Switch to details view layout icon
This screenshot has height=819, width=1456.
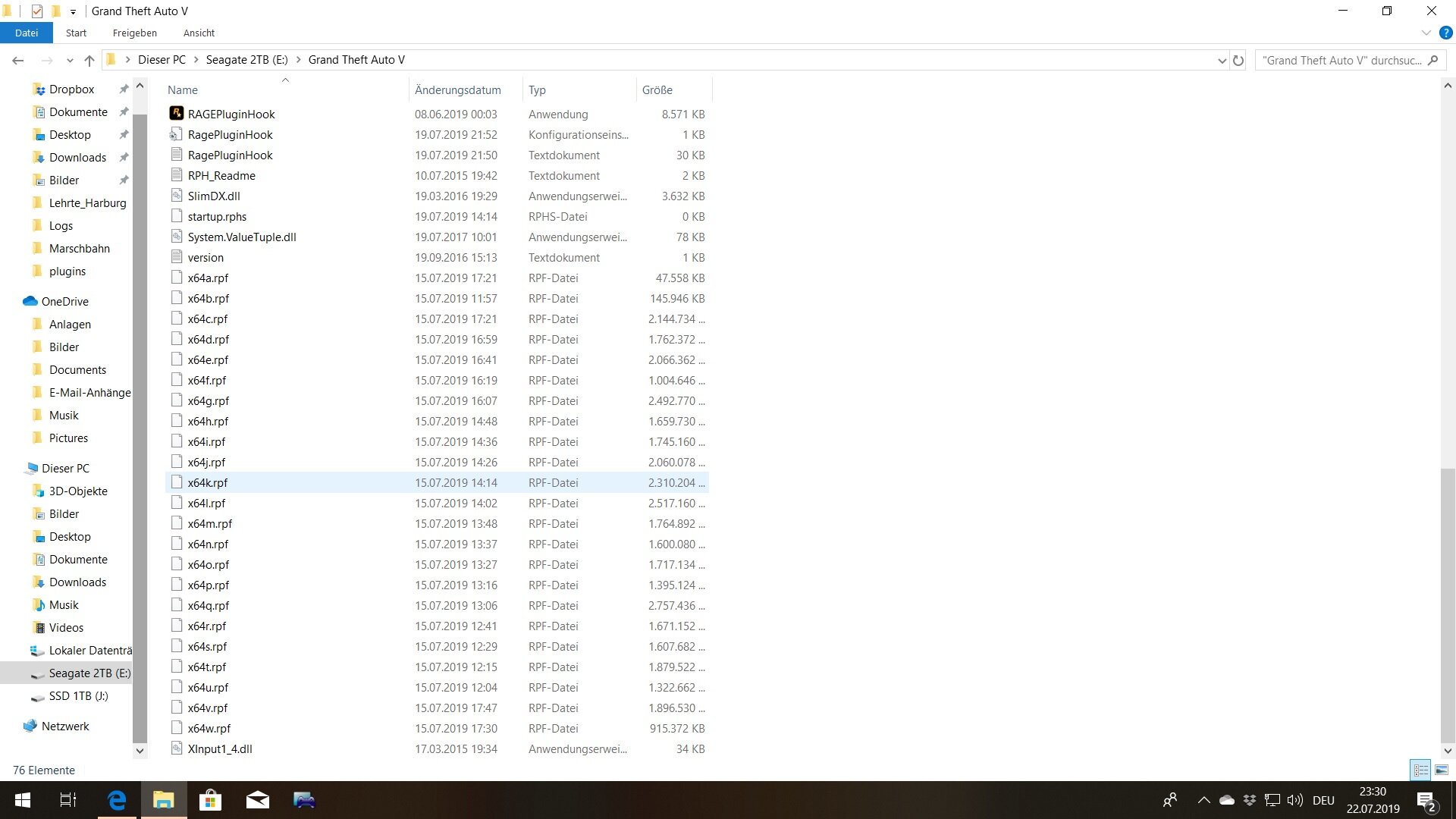tap(1420, 770)
